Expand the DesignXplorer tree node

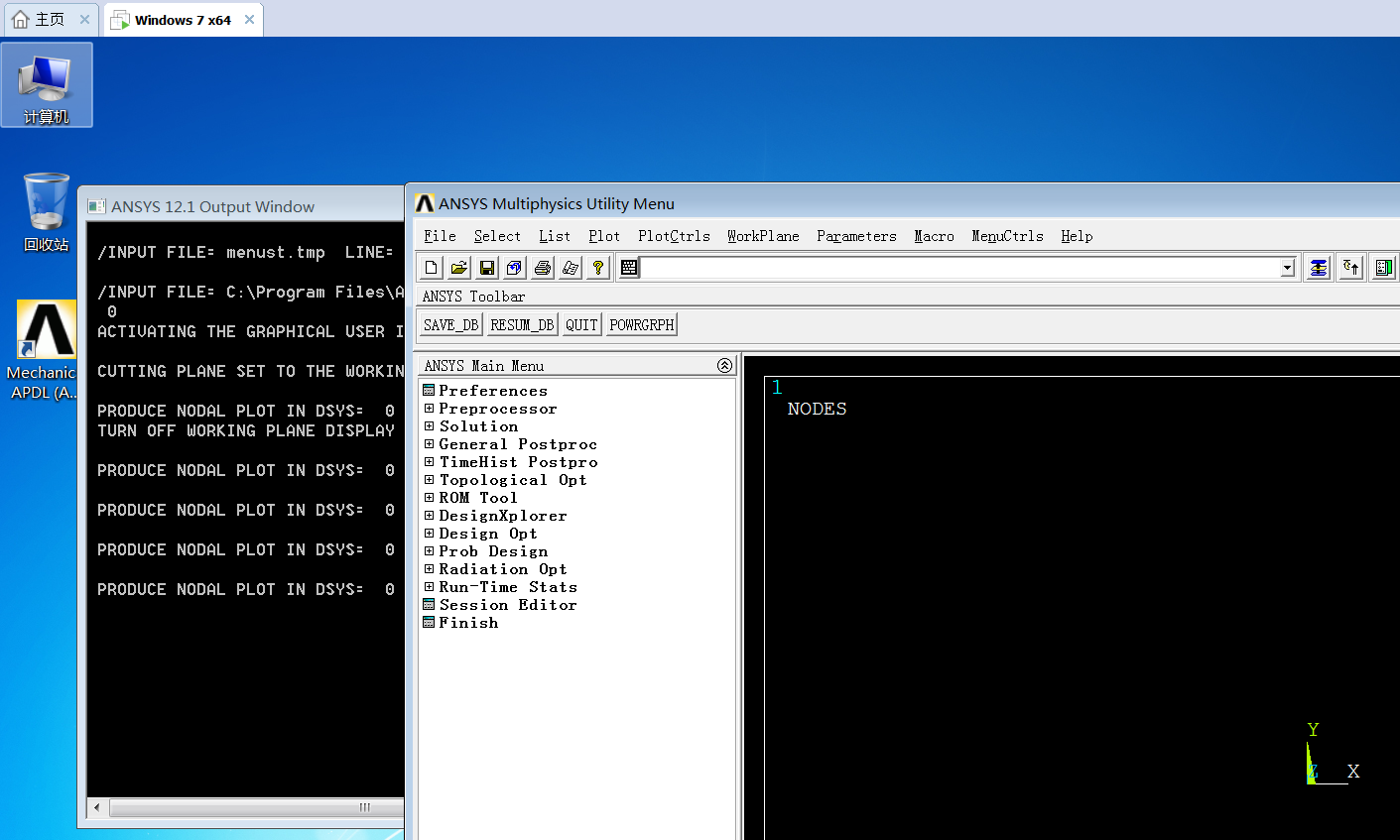pos(430,516)
